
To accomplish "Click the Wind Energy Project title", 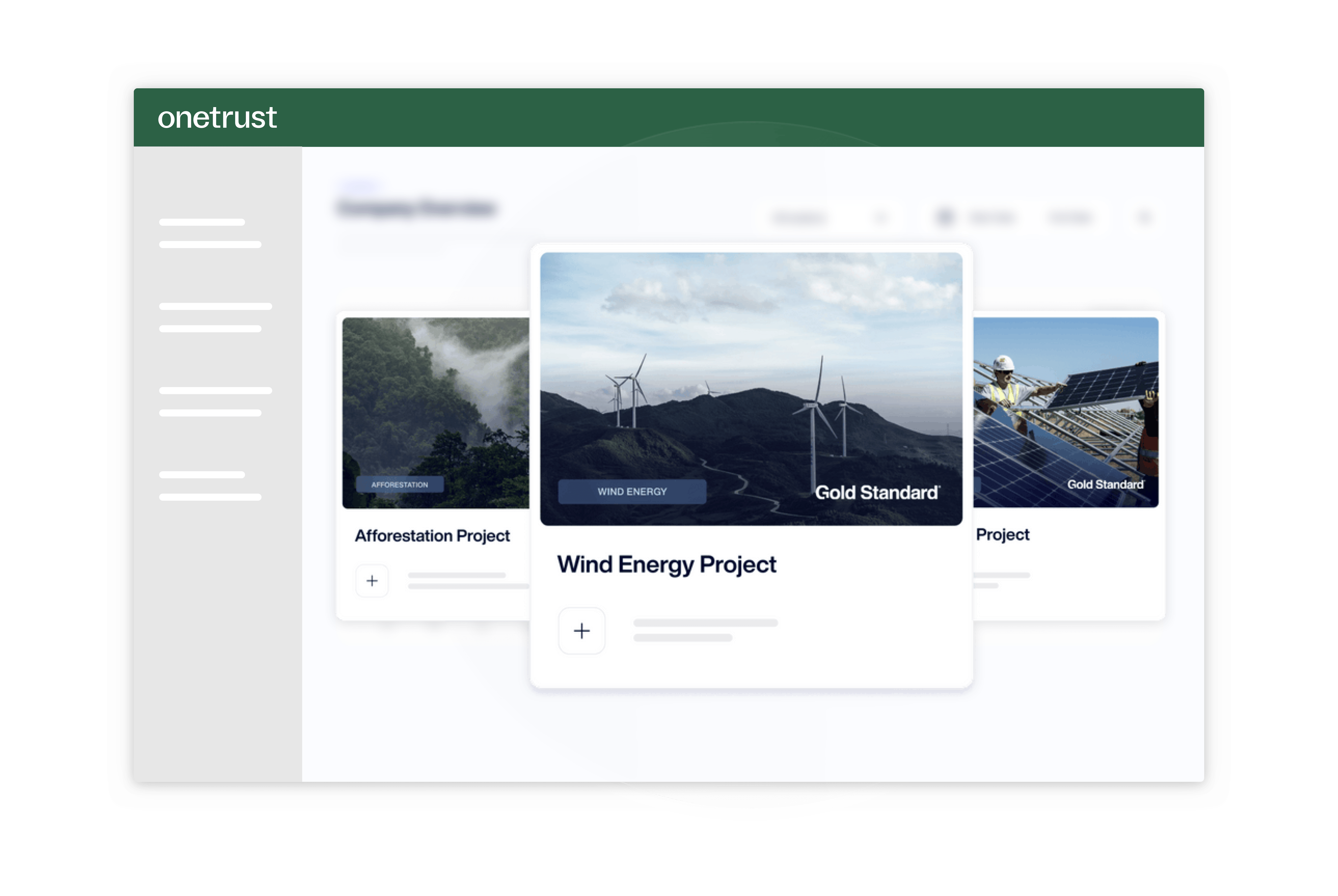I will tap(666, 565).
